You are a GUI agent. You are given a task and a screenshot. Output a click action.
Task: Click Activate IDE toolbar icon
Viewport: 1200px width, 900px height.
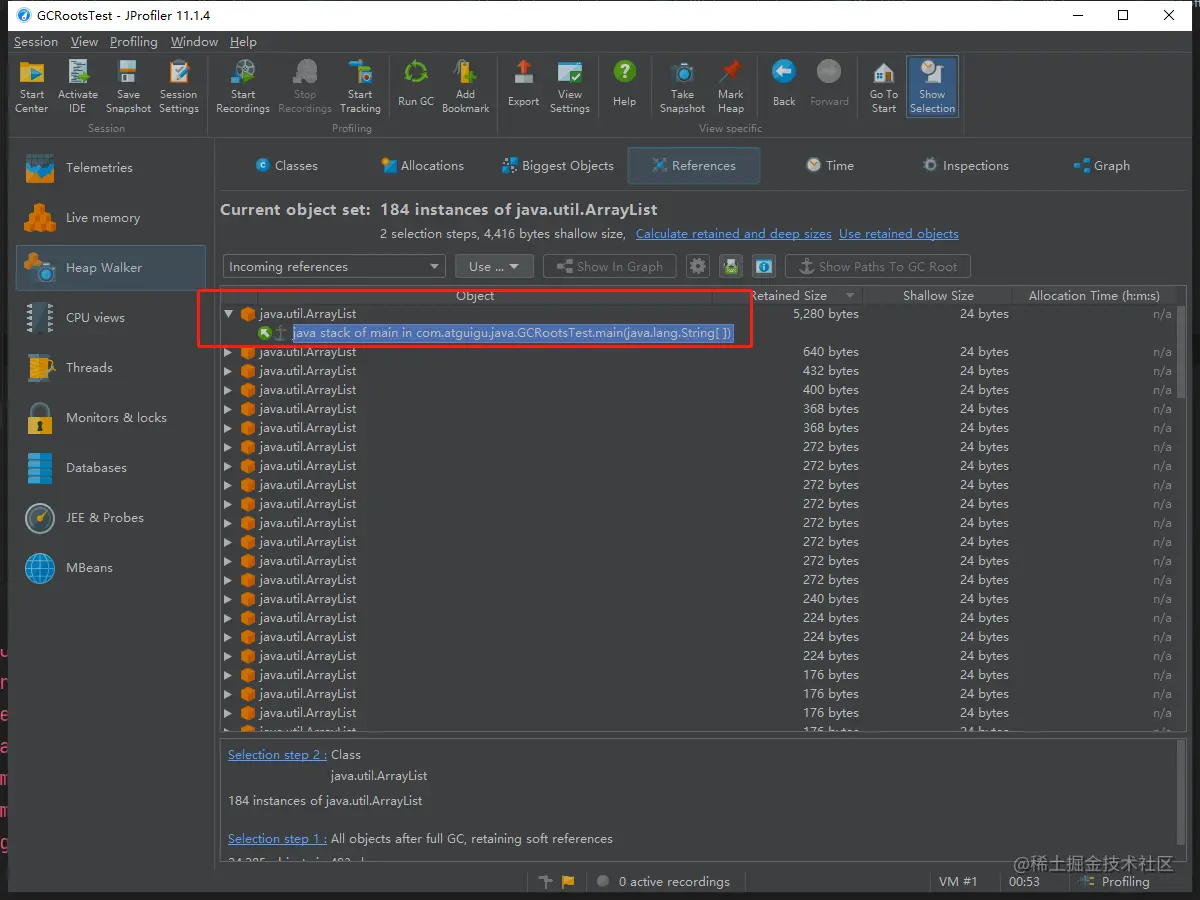(78, 86)
